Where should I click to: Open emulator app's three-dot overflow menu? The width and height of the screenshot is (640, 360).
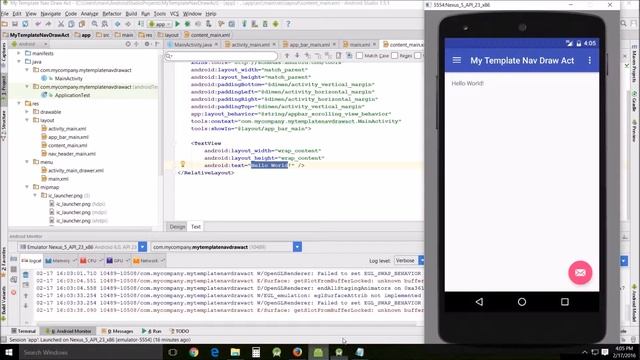tap(589, 60)
